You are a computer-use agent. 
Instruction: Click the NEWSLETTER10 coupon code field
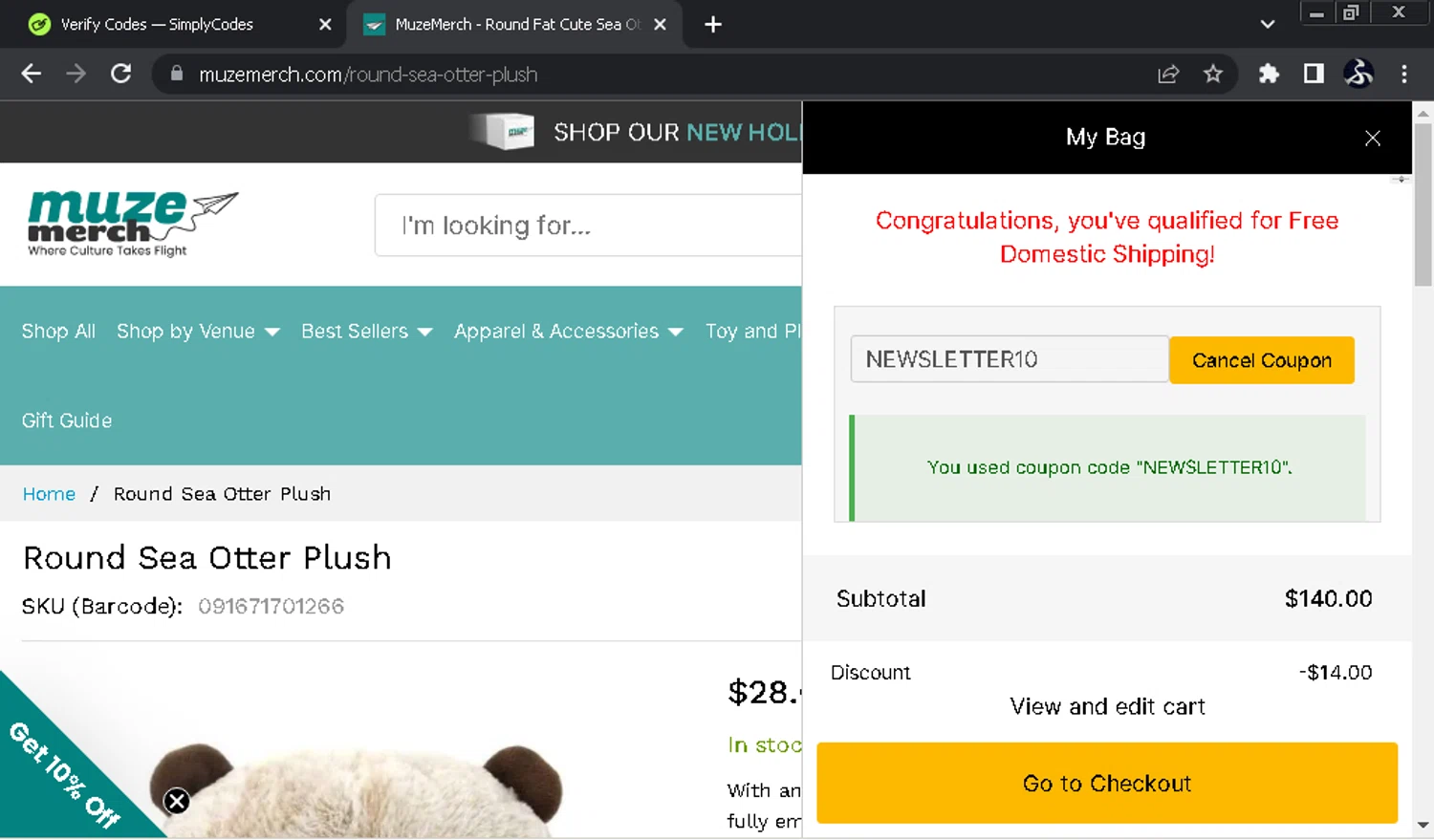coord(1010,359)
